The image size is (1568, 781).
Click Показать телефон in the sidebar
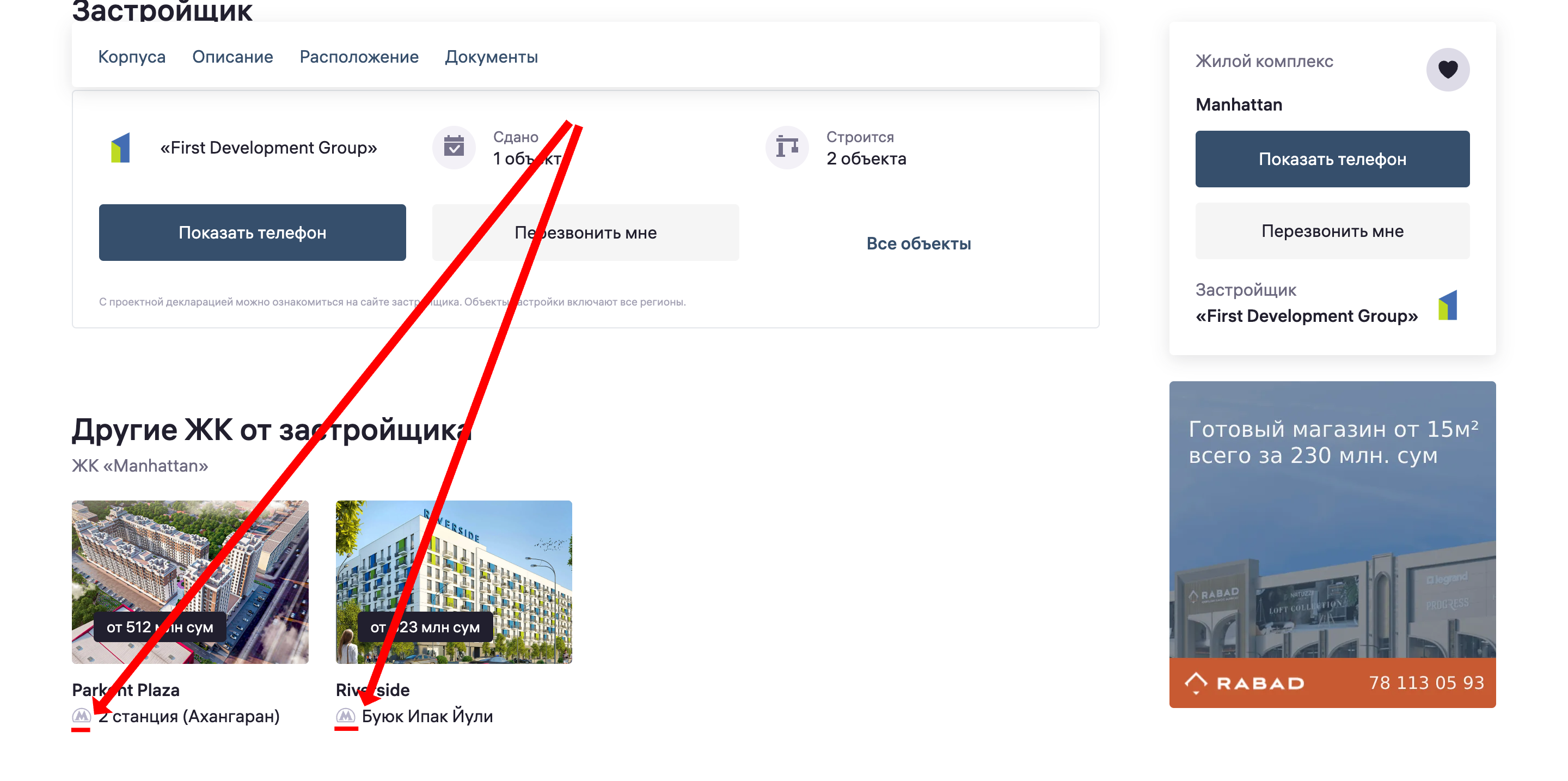(1332, 159)
